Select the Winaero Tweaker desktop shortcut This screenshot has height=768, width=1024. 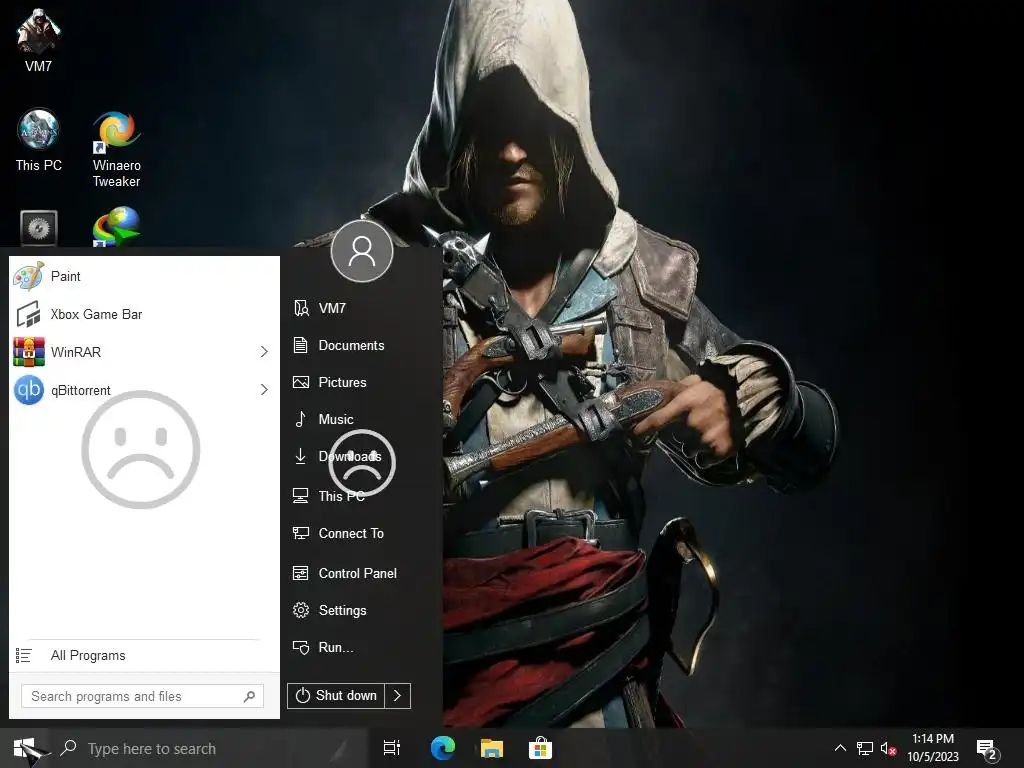(x=116, y=150)
